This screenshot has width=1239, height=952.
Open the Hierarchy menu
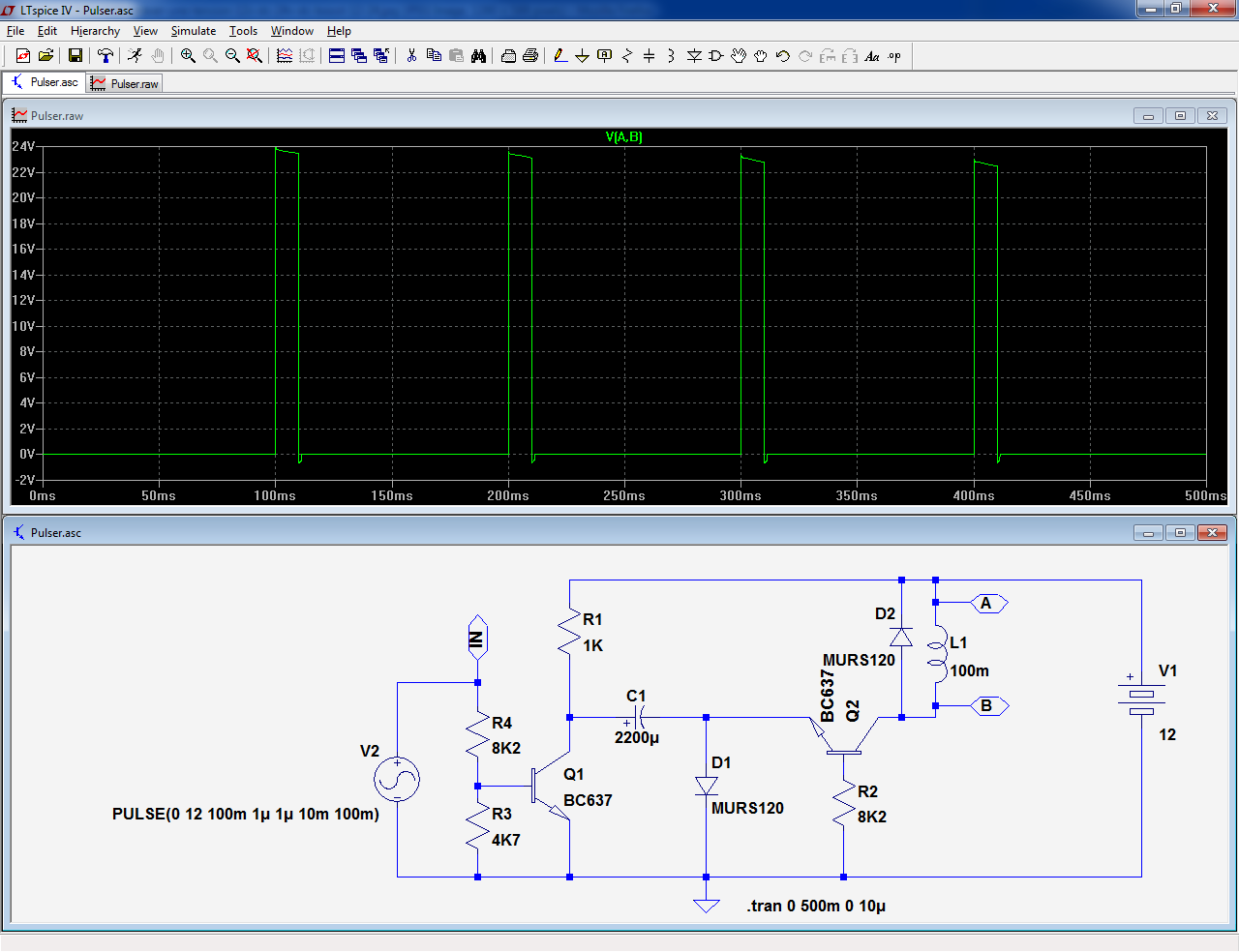[95, 31]
